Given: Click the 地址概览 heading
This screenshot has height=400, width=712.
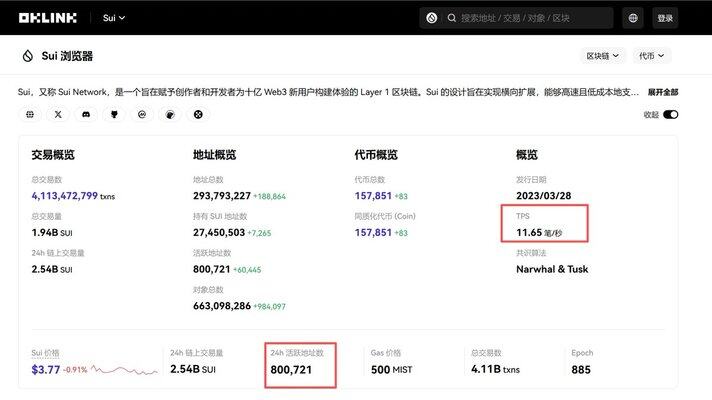Looking at the screenshot, I should [x=214, y=155].
